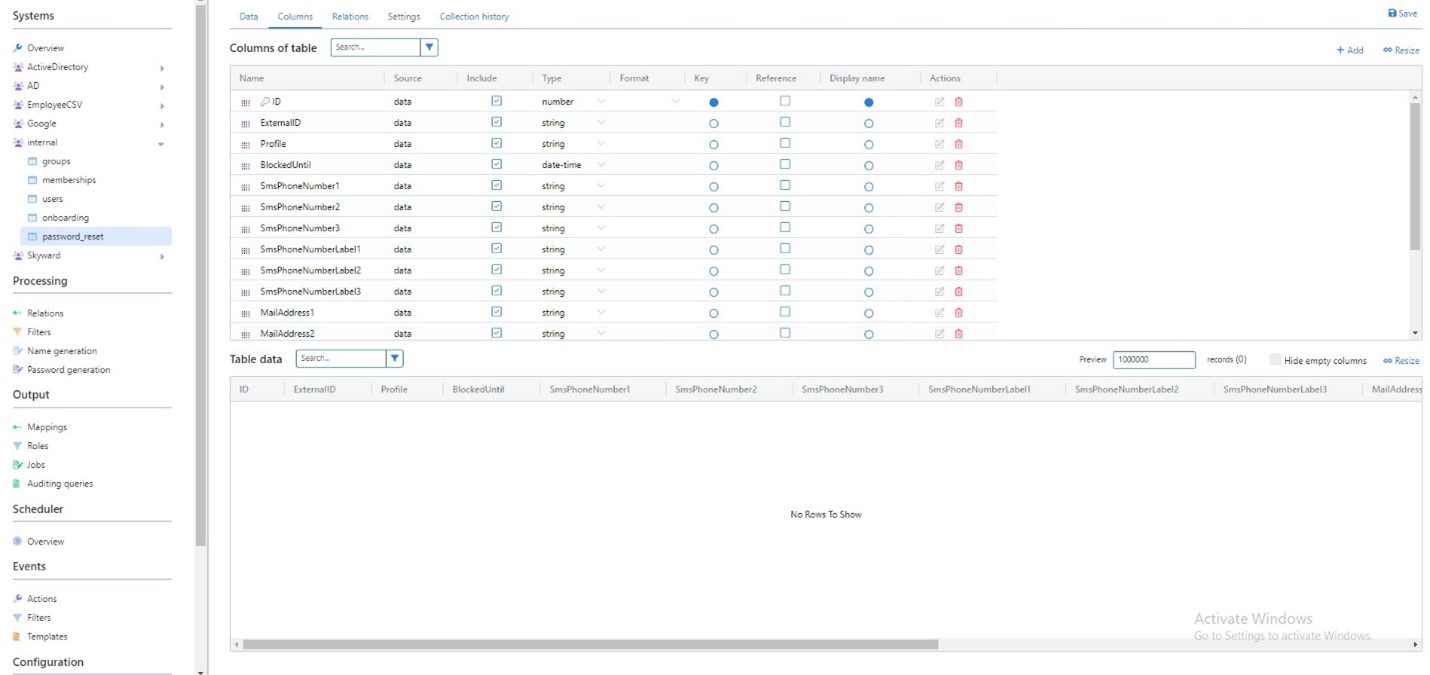
Task: Open the filter funnel next to Table data search
Action: tap(394, 358)
